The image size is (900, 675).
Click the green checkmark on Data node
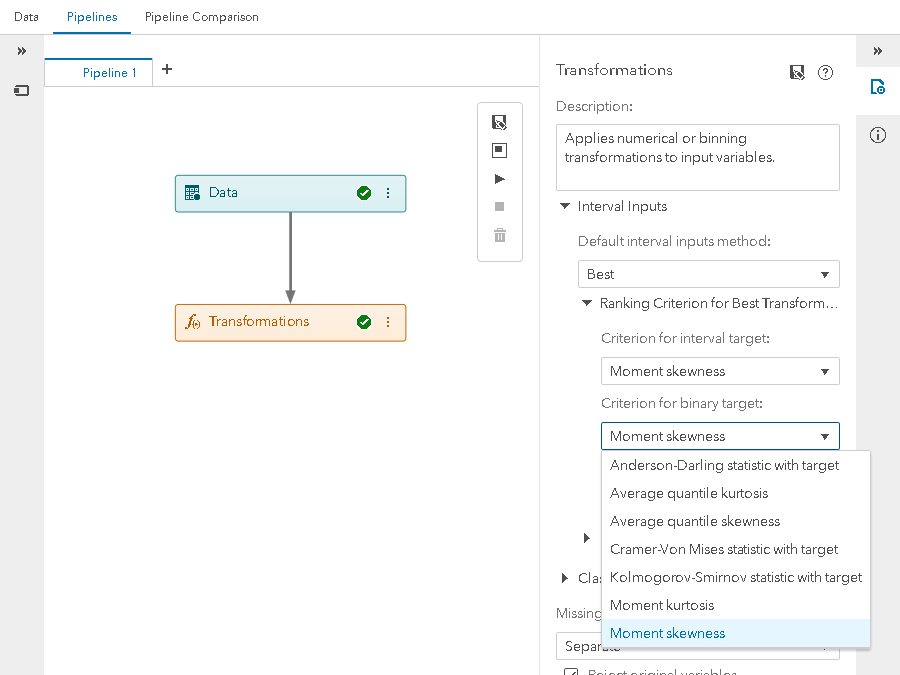click(x=364, y=193)
